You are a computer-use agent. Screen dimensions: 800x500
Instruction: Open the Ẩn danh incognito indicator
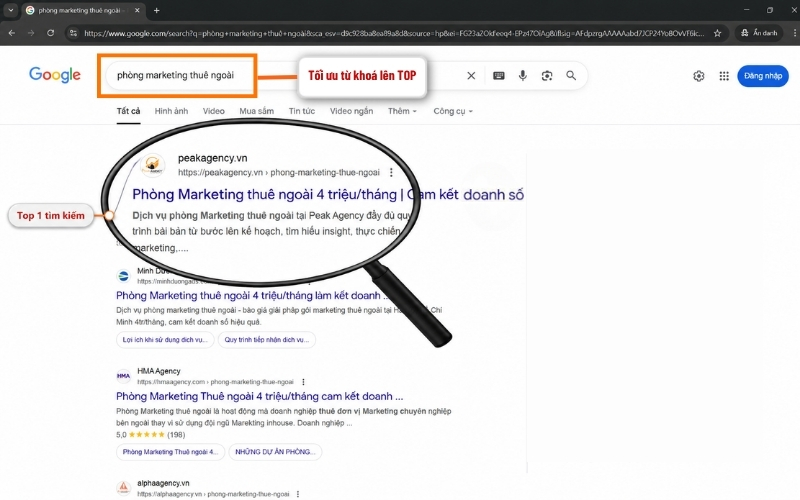tap(759, 33)
